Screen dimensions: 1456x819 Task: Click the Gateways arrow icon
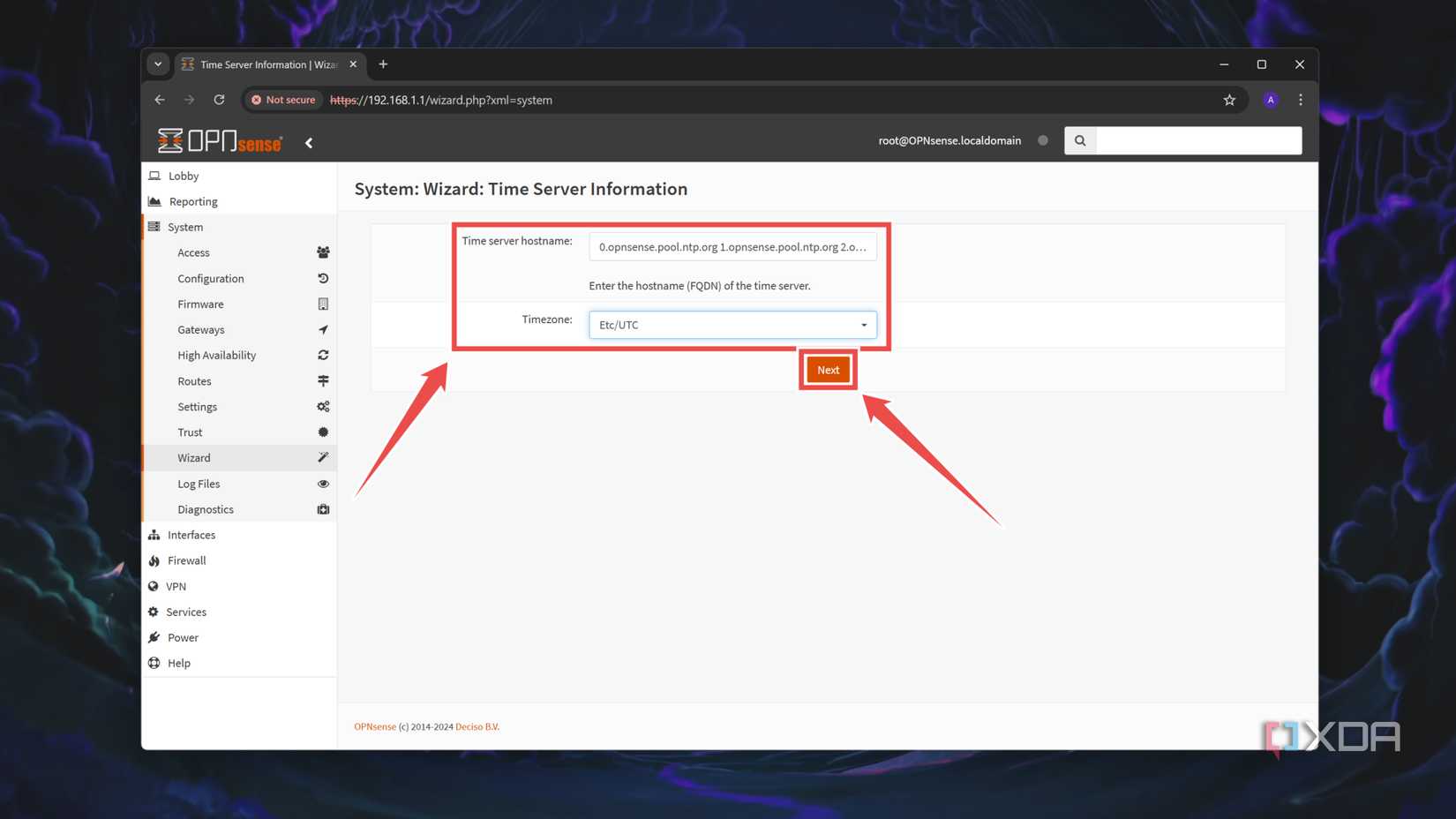323,329
